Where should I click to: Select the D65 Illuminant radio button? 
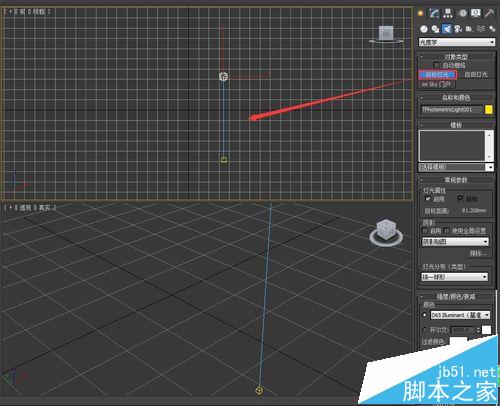click(x=425, y=315)
